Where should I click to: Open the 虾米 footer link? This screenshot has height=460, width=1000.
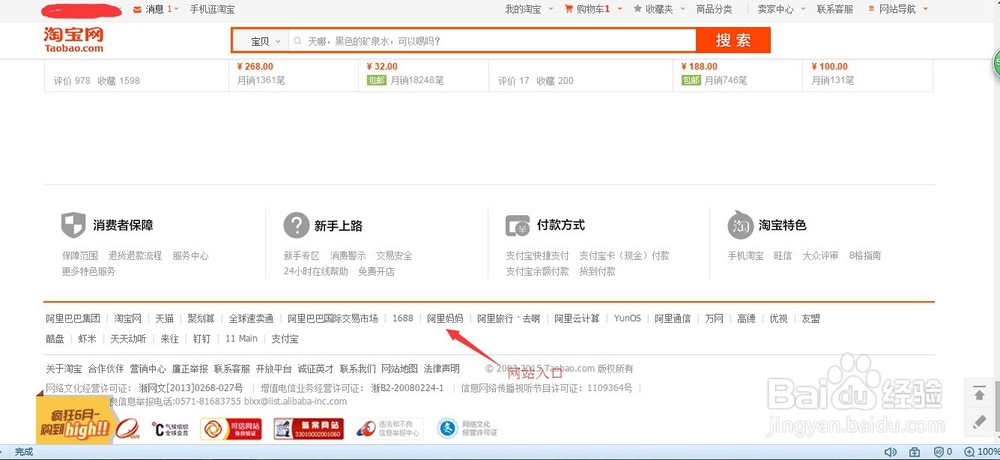point(87,339)
